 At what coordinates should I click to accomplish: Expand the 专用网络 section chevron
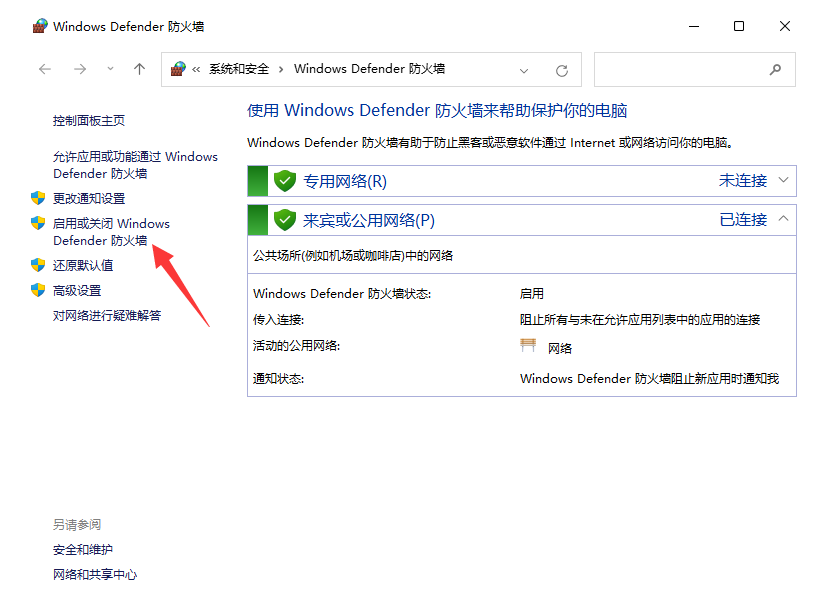click(x=784, y=181)
